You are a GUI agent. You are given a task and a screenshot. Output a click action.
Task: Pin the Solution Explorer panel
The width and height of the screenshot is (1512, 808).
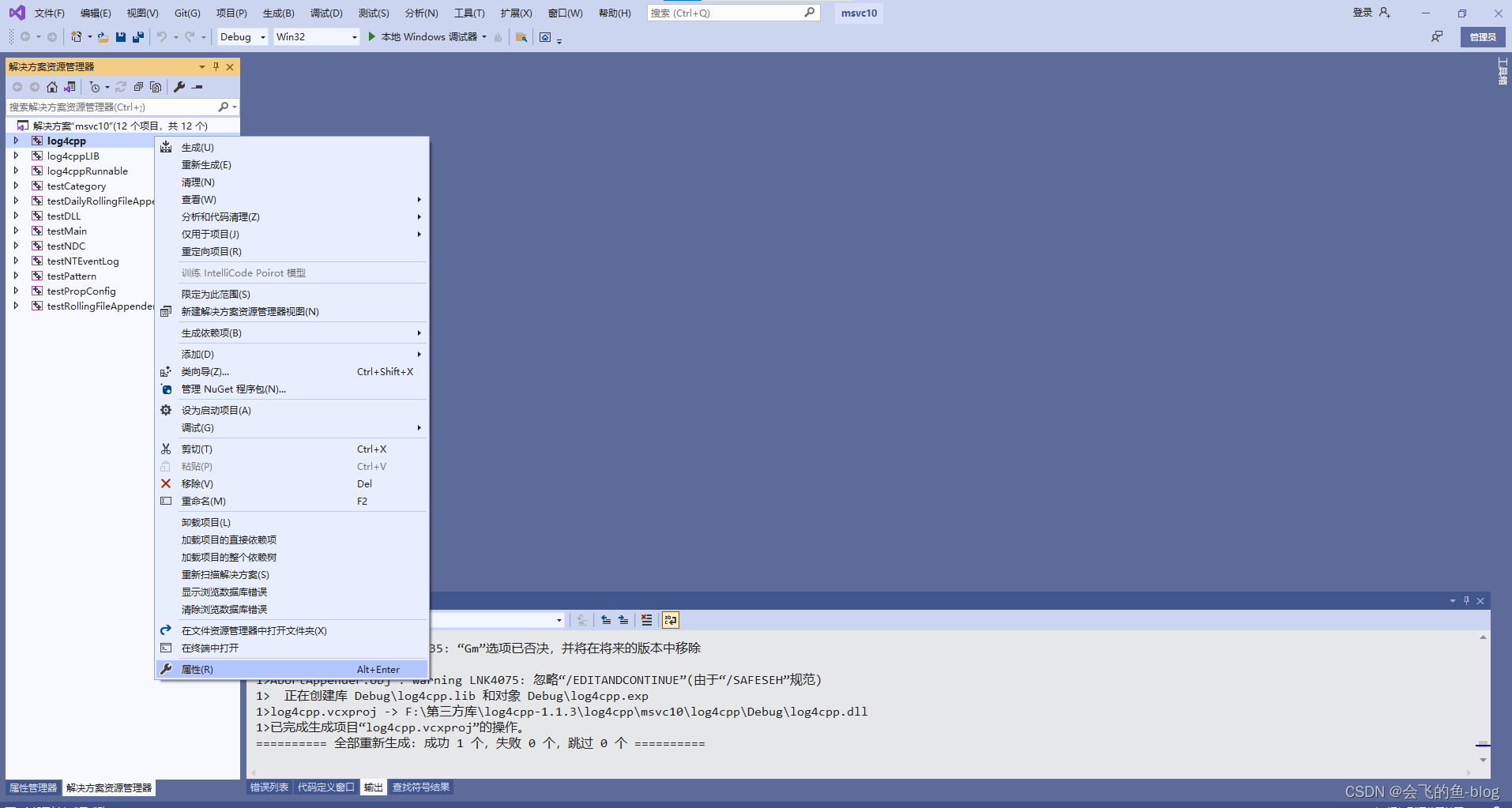(x=216, y=66)
